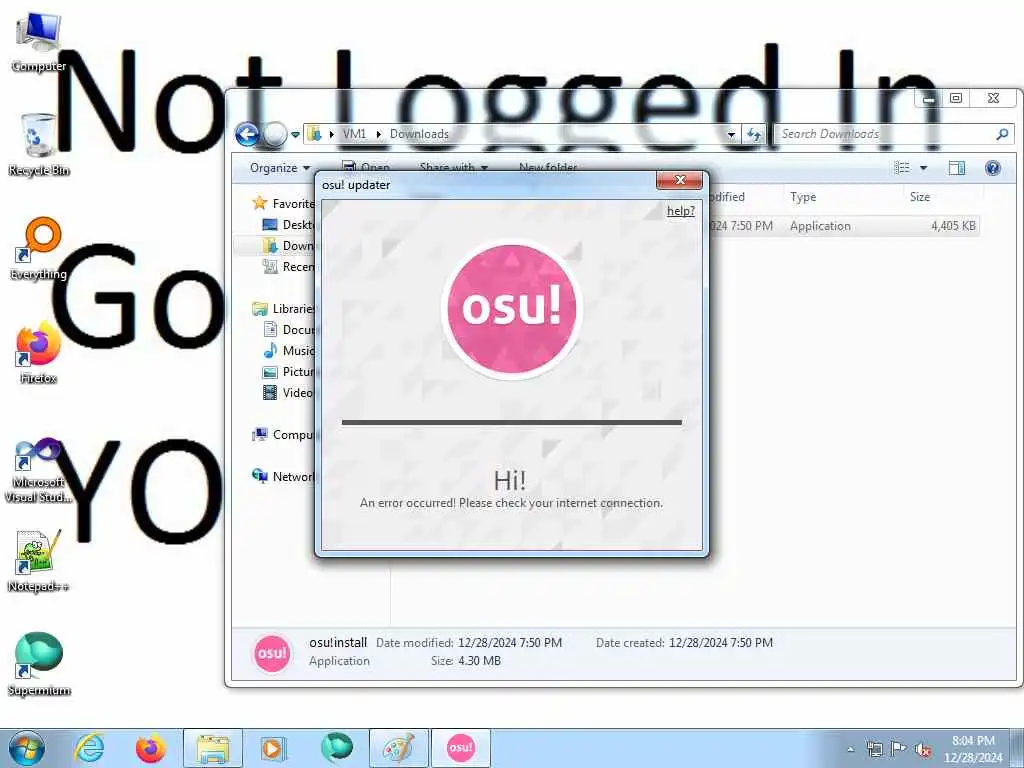Open Windows Media Player from the taskbar
This screenshot has height=768, width=1024.
tap(274, 748)
